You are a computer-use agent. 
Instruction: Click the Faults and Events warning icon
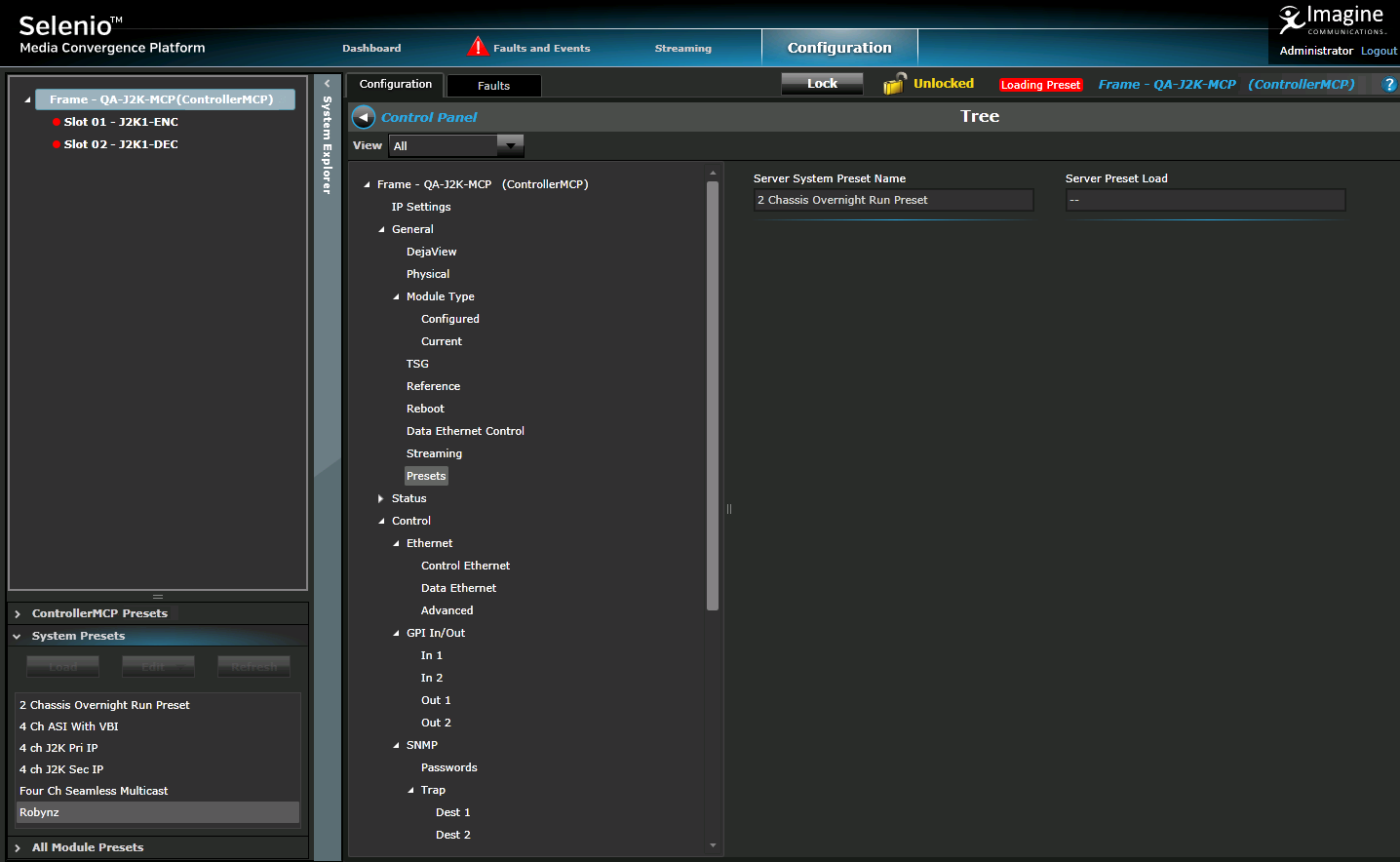(x=478, y=46)
